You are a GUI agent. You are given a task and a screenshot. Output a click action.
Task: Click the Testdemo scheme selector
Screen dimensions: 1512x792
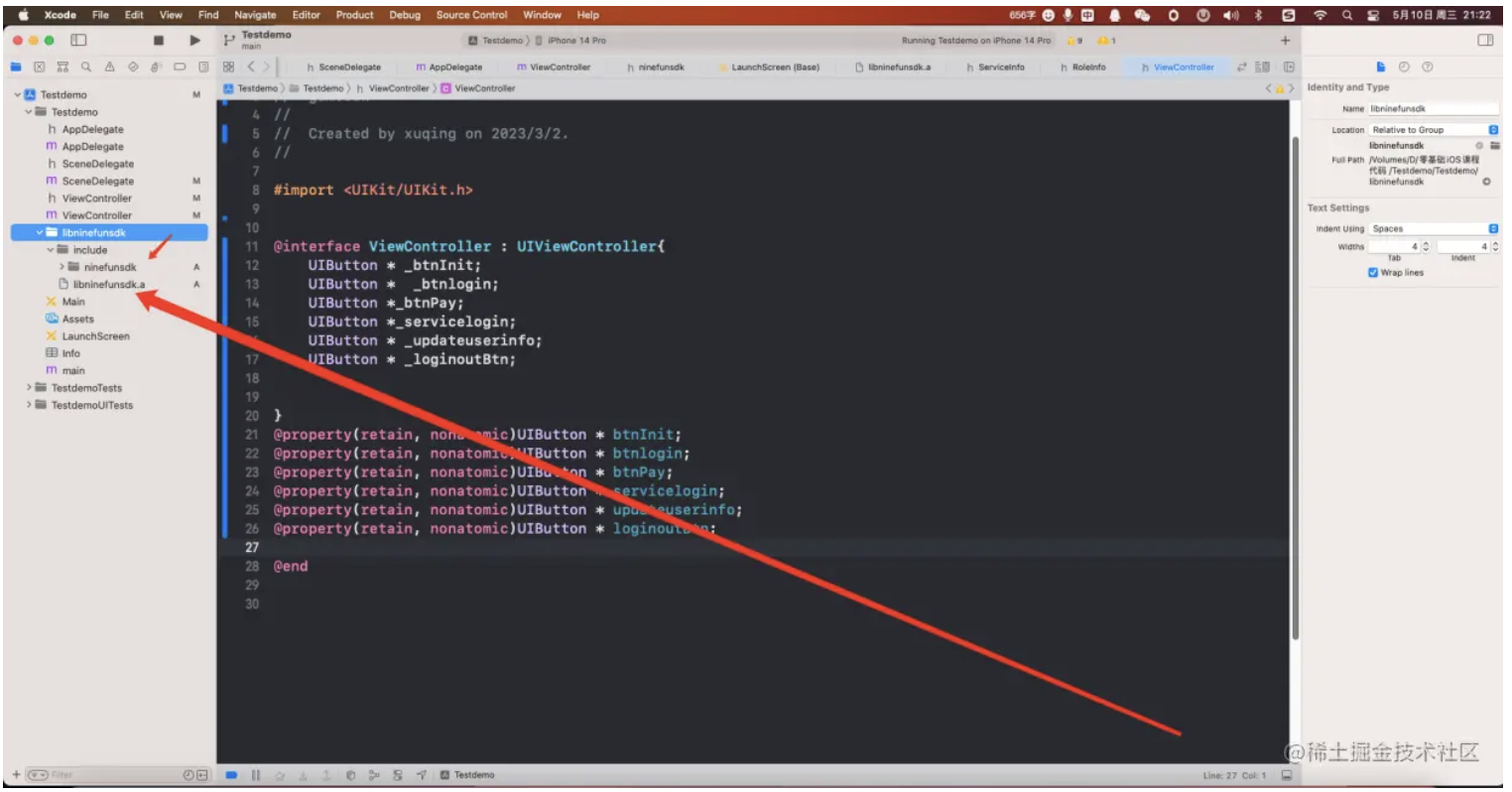[x=495, y=41]
